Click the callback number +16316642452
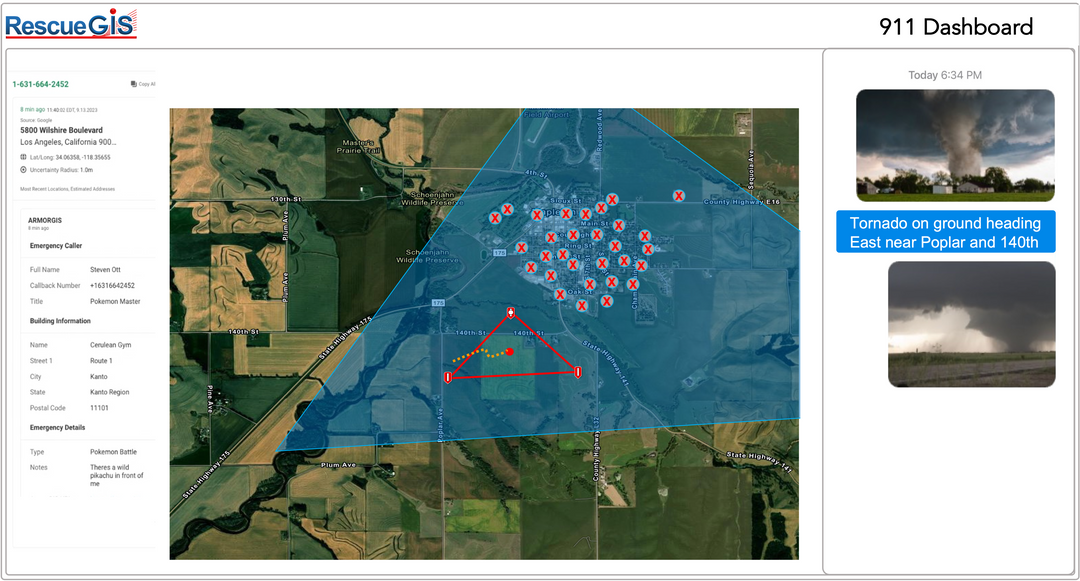The width and height of the screenshot is (1080, 581). click(x=112, y=285)
